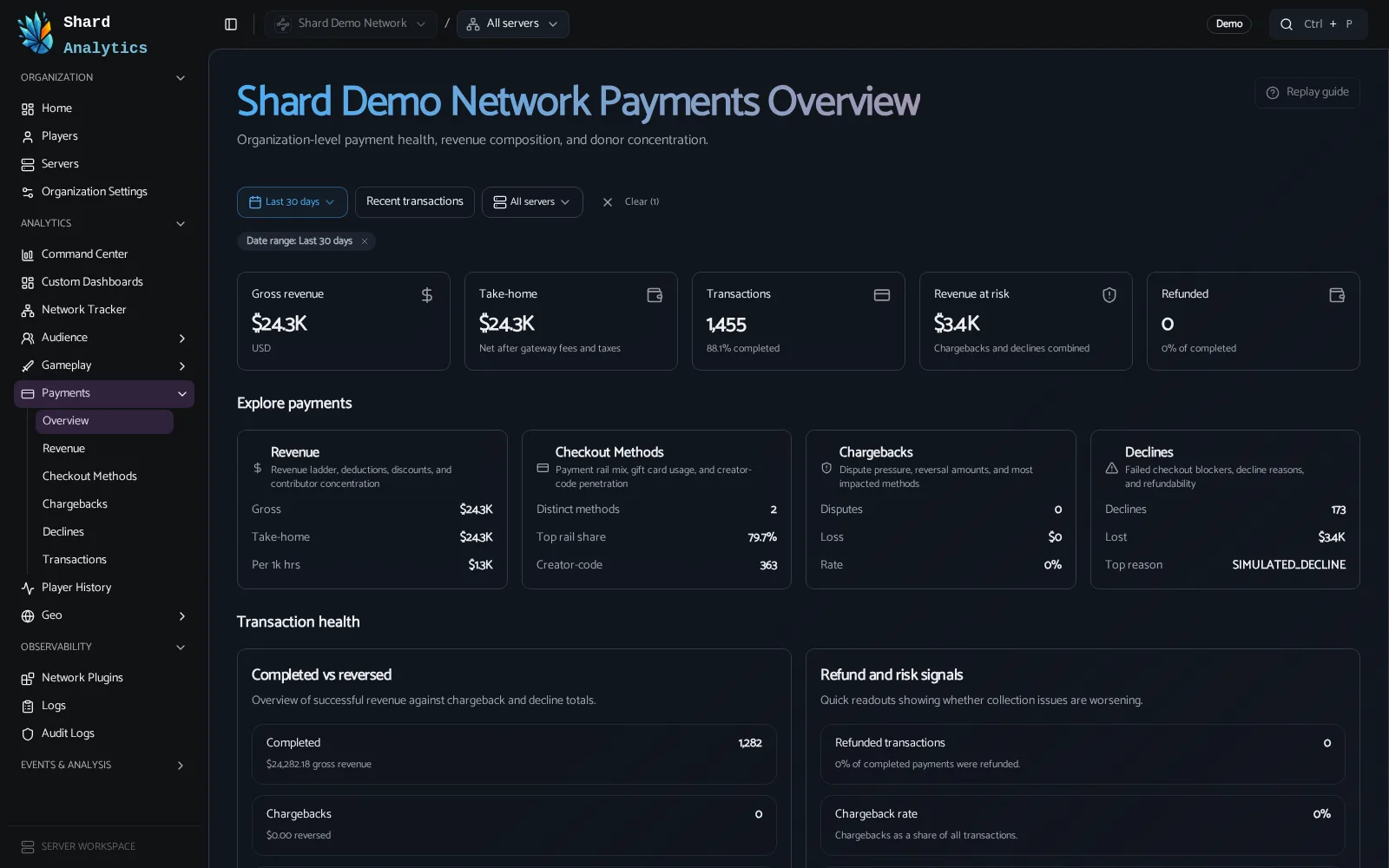Click the wallet icon on Take-home card
1389x868 pixels.
655,295
